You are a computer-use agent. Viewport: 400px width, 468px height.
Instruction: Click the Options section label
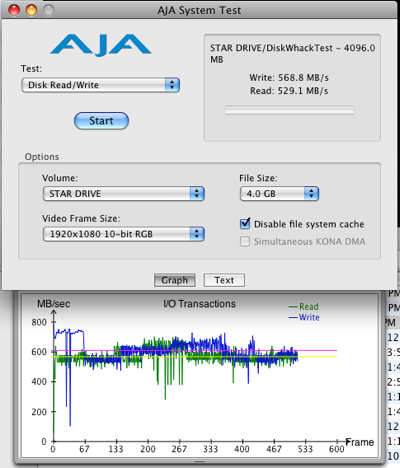pos(42,157)
